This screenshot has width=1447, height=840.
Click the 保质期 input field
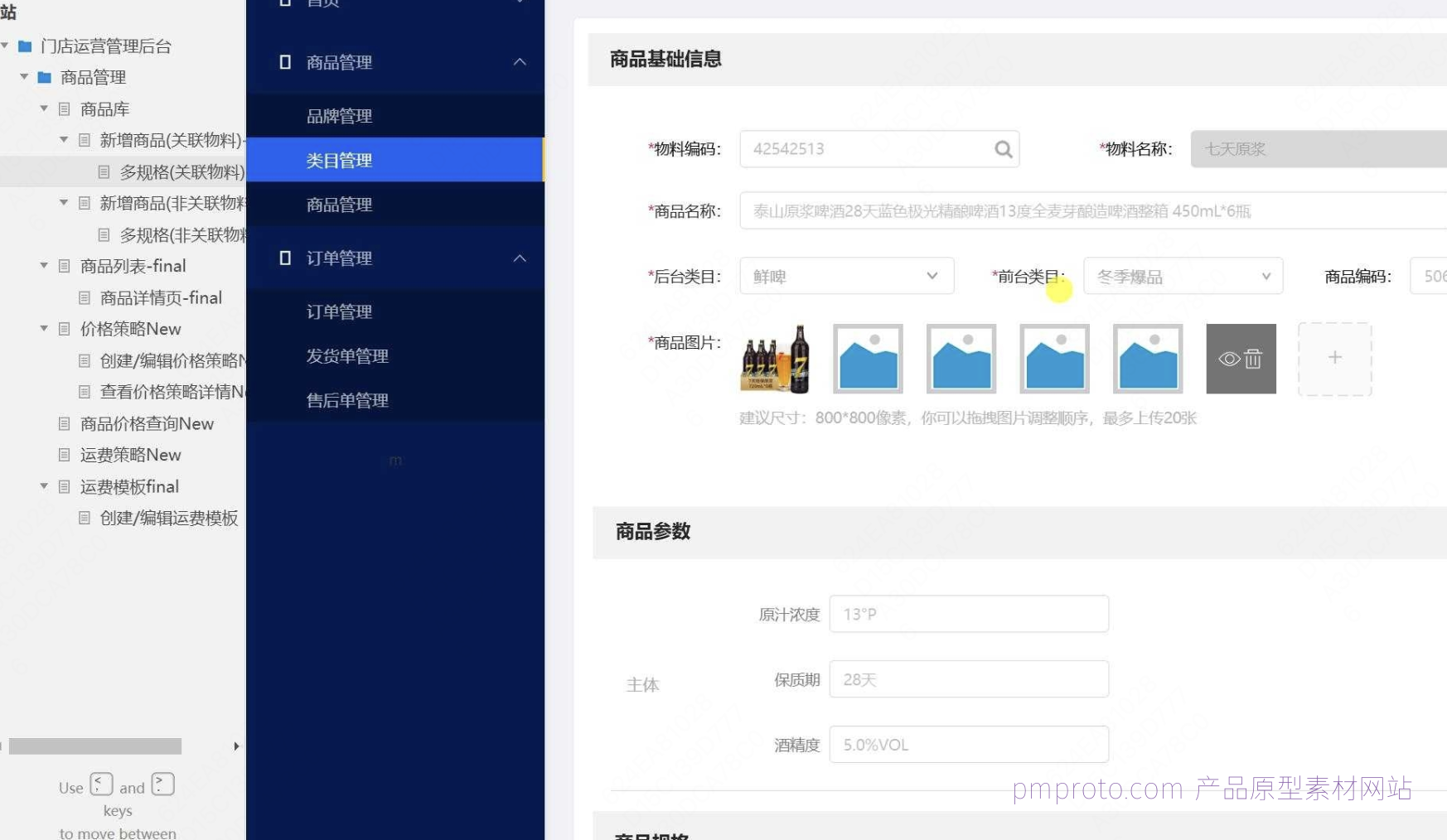pos(969,679)
